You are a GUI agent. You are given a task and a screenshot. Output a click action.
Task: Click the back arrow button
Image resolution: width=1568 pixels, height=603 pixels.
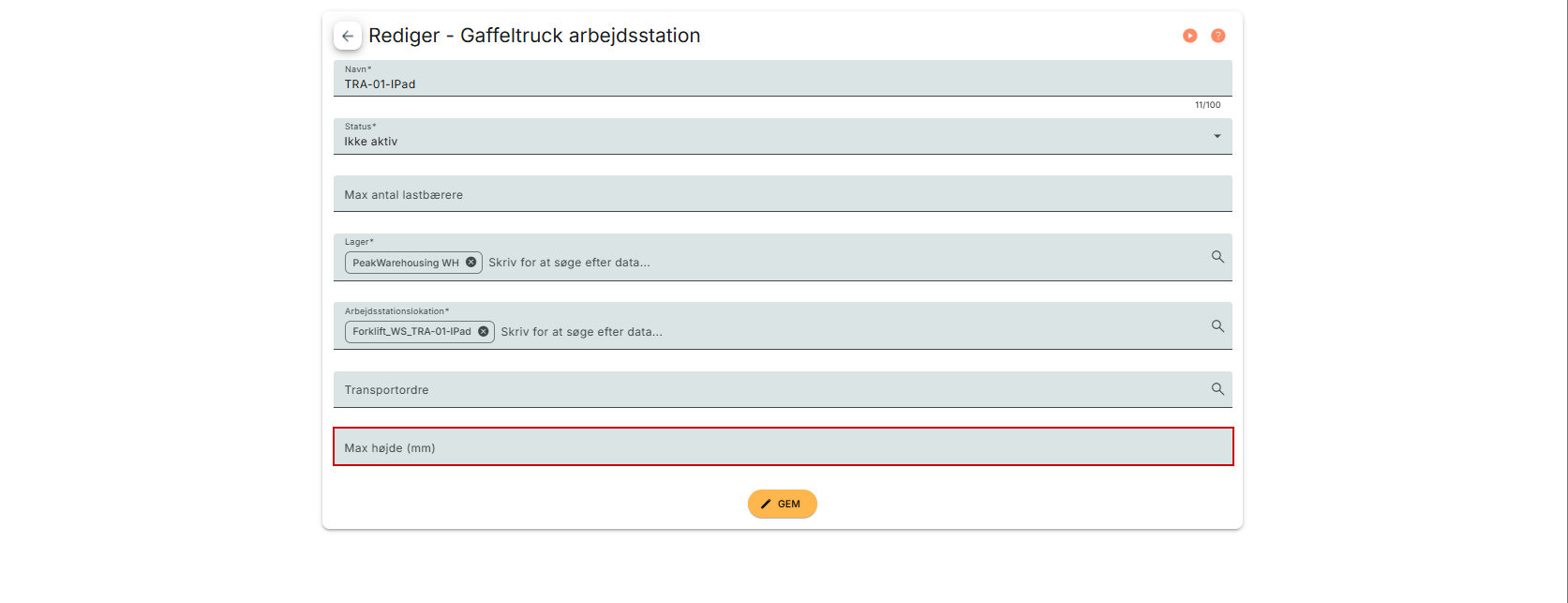[x=348, y=36]
